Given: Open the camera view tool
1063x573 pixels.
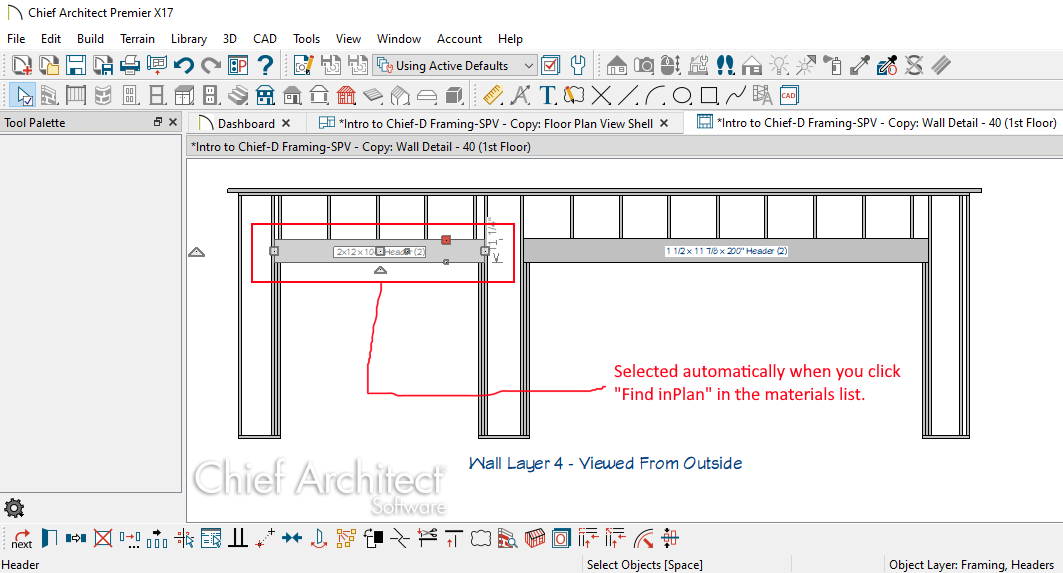Looking at the screenshot, I should pyautogui.click(x=644, y=66).
